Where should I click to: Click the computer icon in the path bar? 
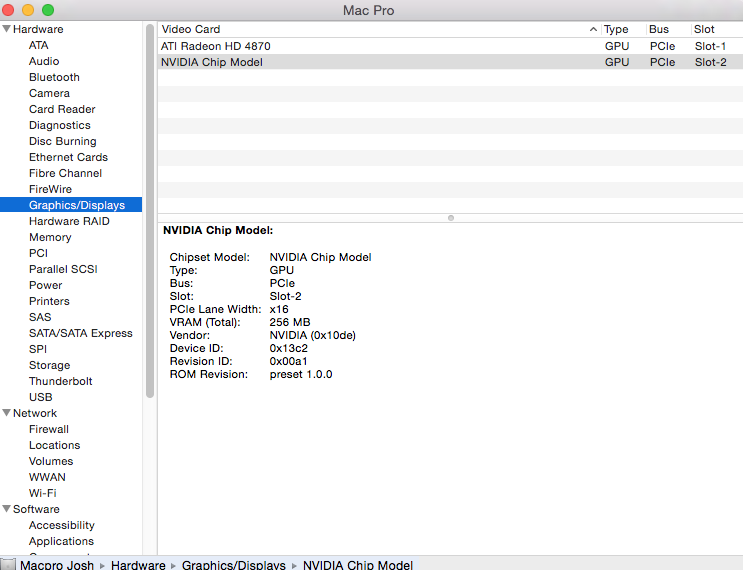coord(8,565)
